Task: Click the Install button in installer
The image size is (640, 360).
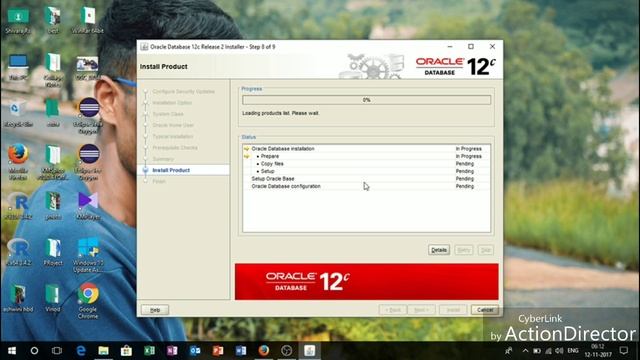Action: [x=453, y=310]
